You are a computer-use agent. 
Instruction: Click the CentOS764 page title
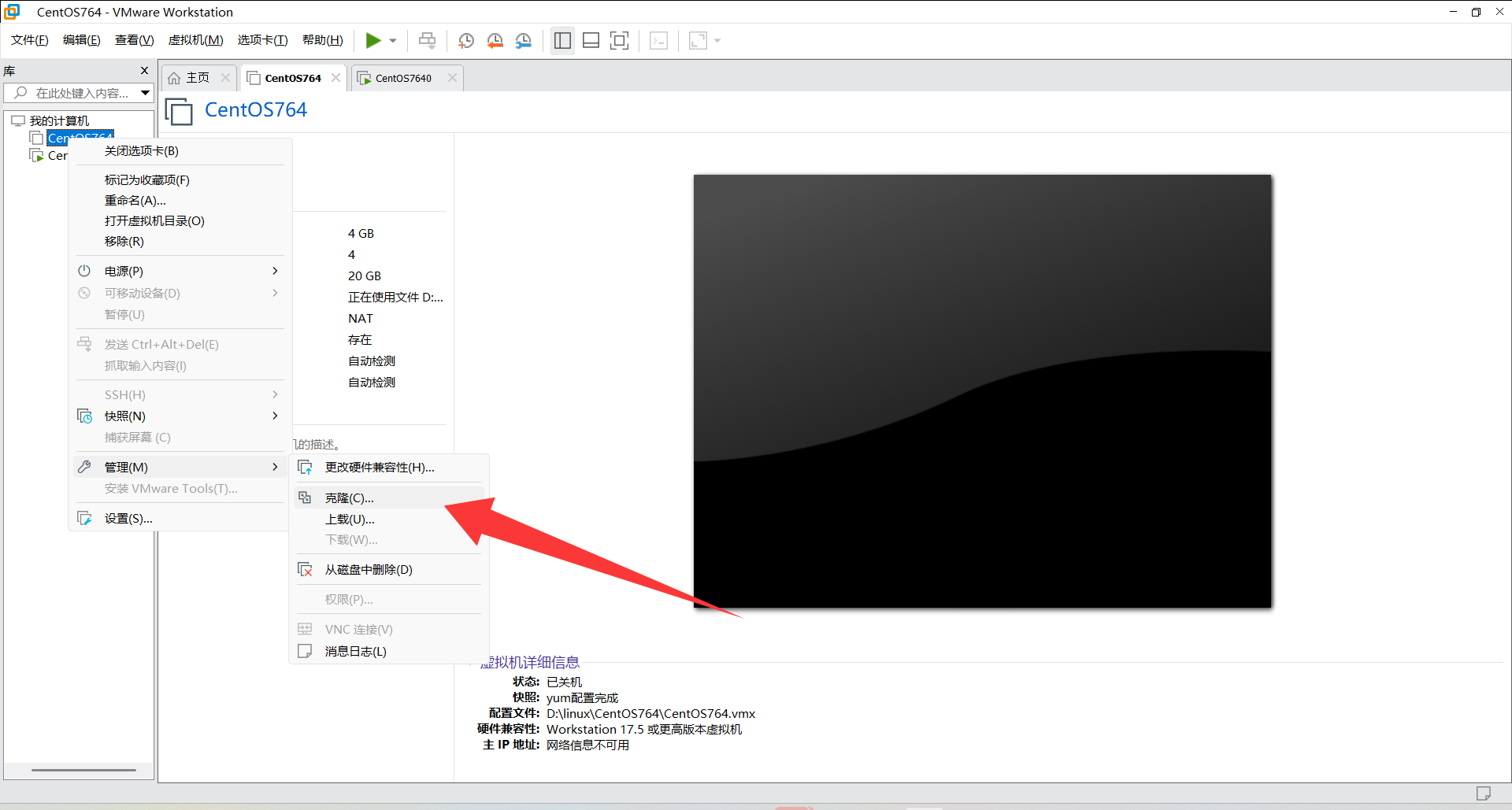click(256, 110)
